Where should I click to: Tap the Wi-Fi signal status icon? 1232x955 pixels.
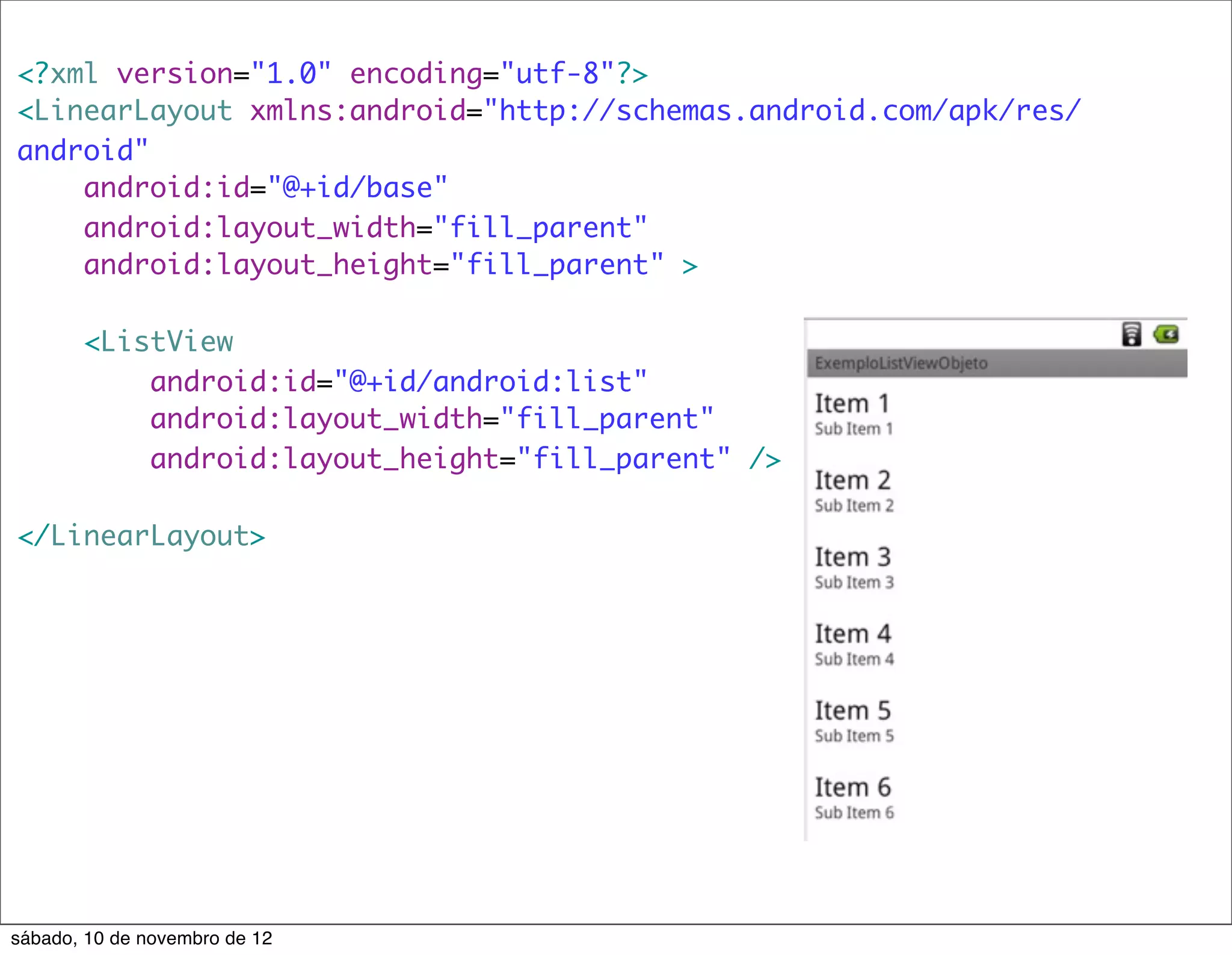[x=1131, y=334]
